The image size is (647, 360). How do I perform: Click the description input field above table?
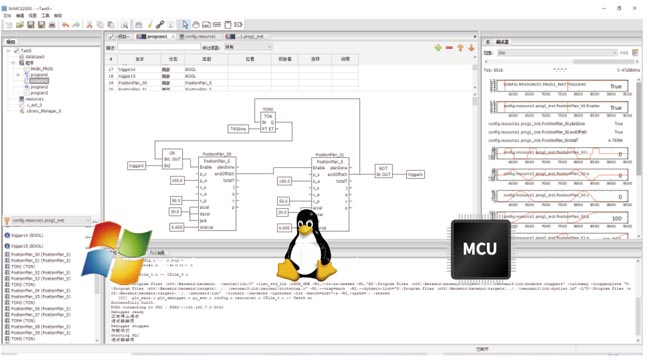coord(159,47)
